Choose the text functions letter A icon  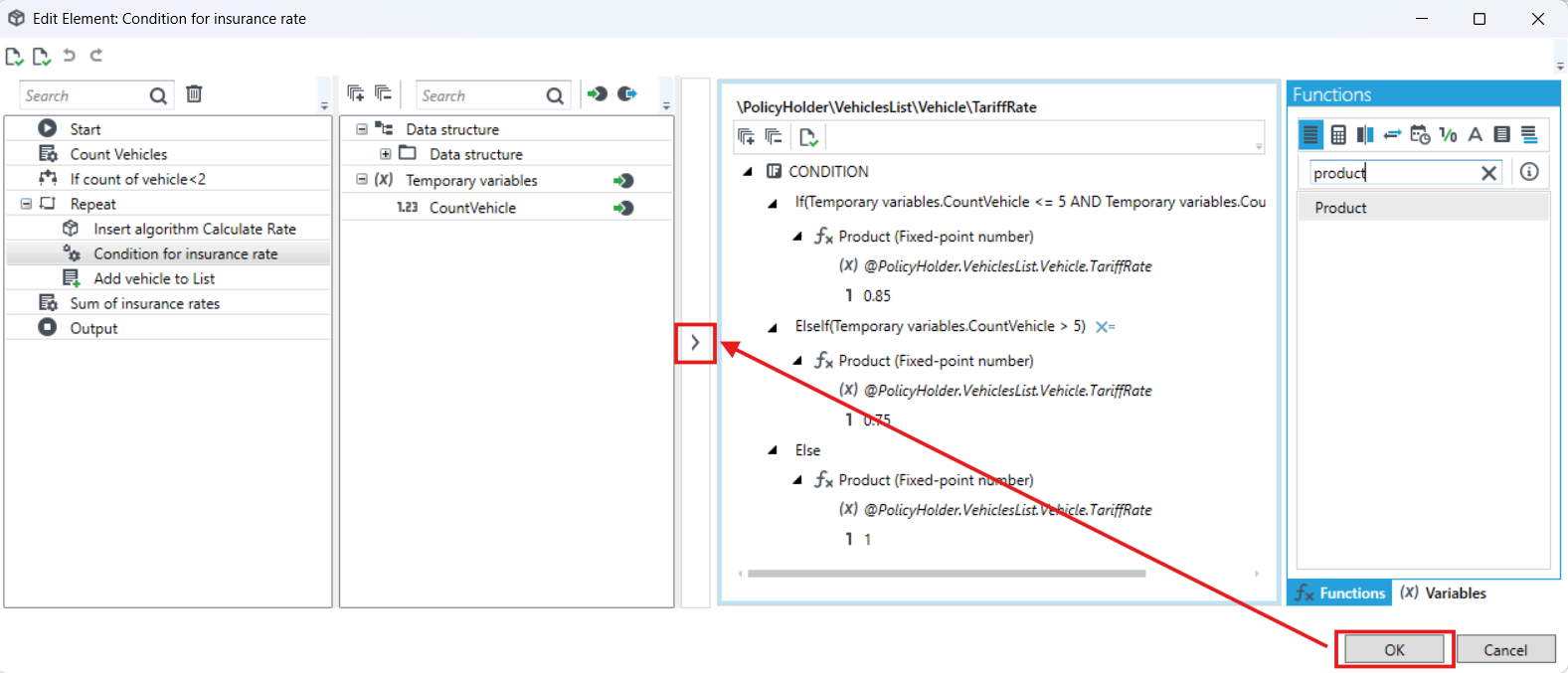(1476, 134)
